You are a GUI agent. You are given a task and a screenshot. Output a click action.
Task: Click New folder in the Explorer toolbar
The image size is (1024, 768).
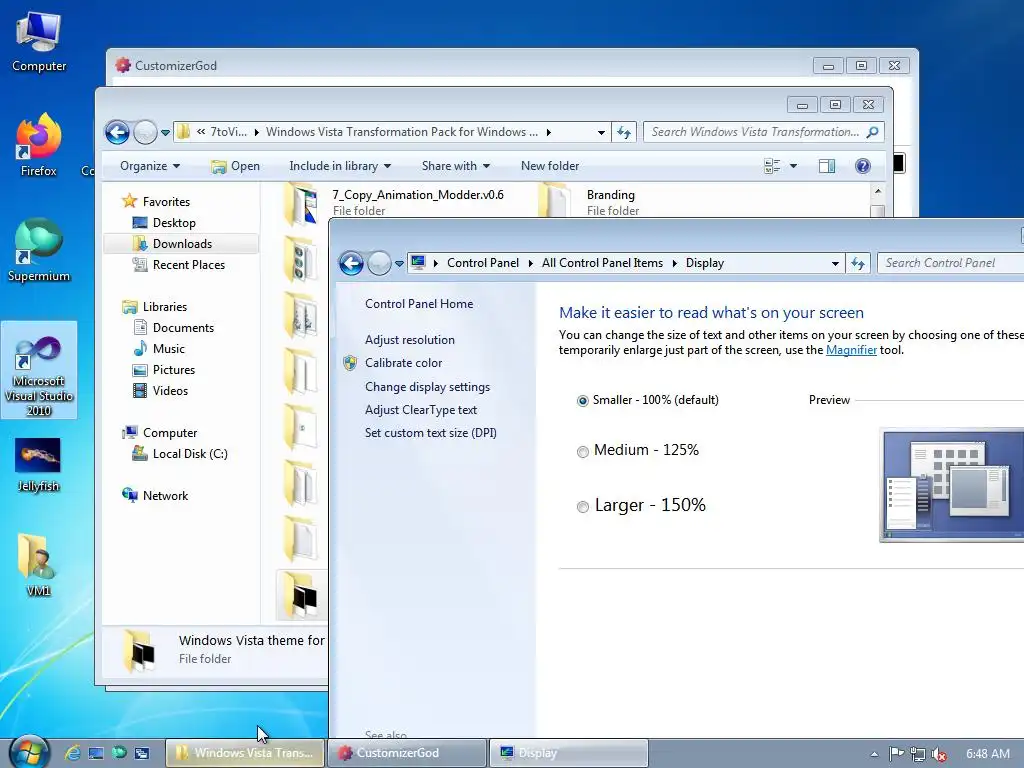pos(550,166)
